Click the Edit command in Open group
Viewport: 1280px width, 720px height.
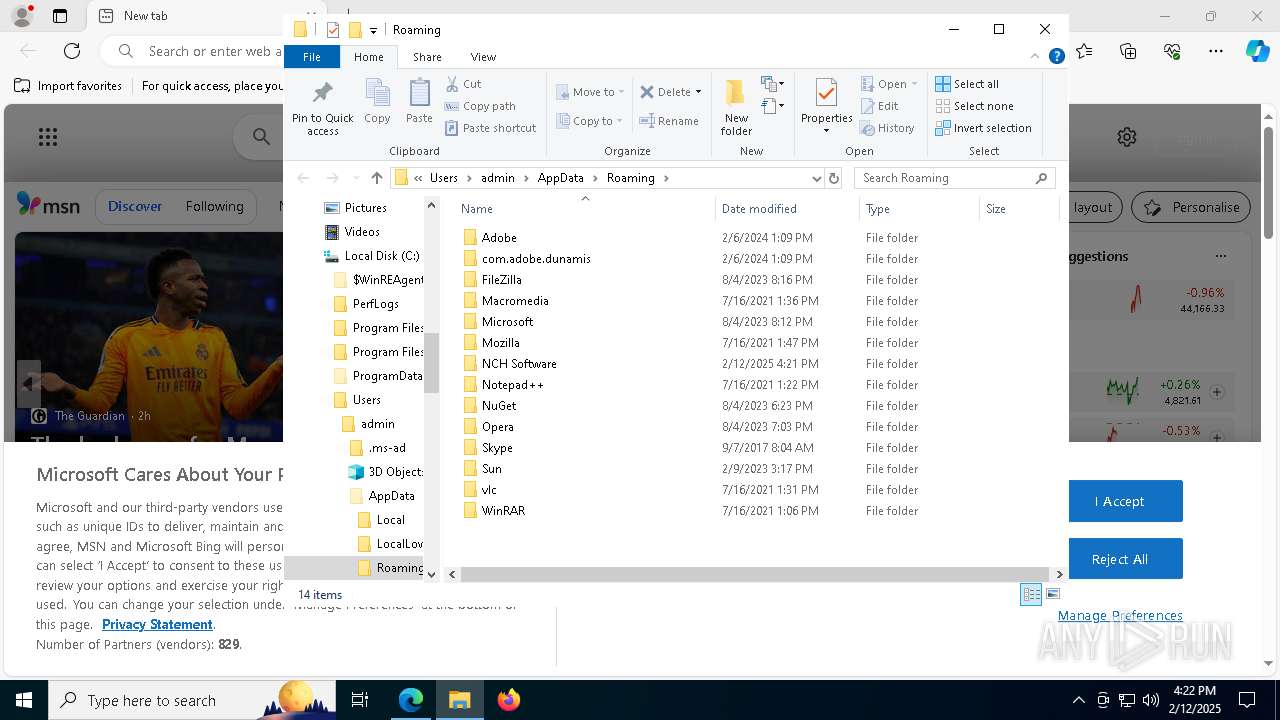879,106
